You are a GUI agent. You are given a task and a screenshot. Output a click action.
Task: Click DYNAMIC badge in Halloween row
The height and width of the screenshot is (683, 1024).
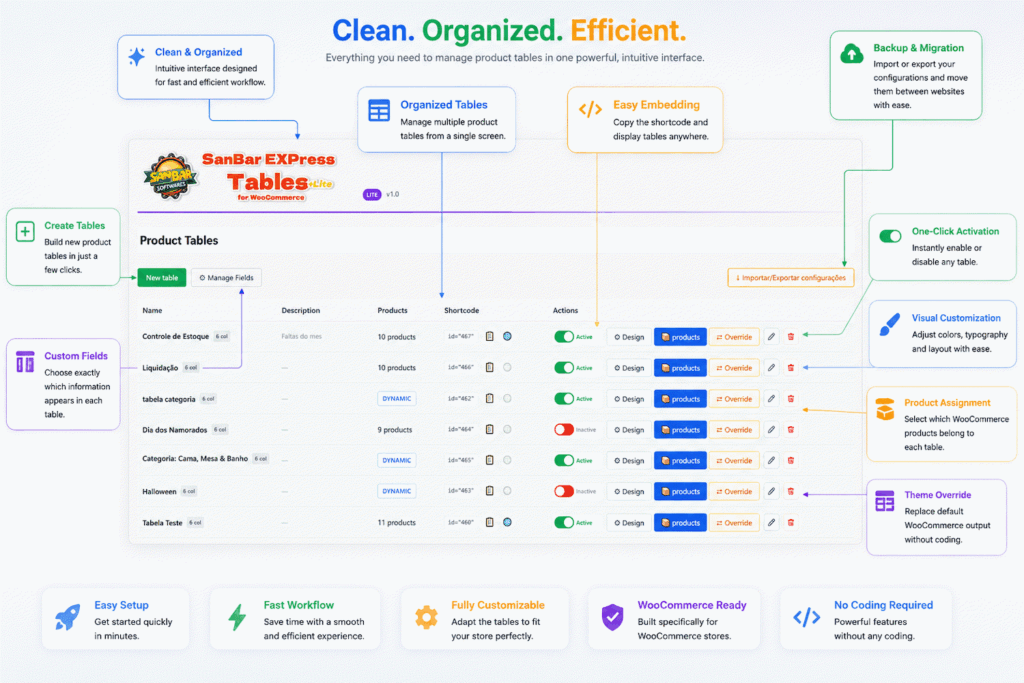[396, 491]
